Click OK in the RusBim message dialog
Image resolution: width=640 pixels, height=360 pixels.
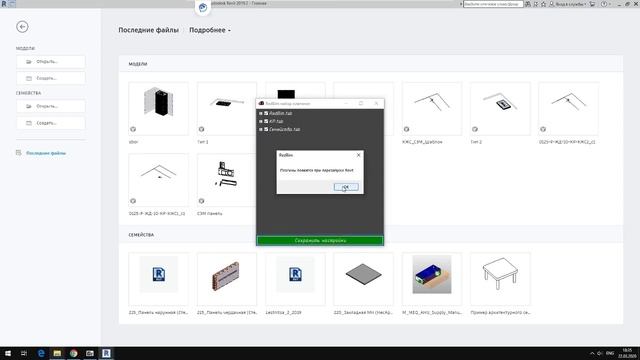pos(346,187)
